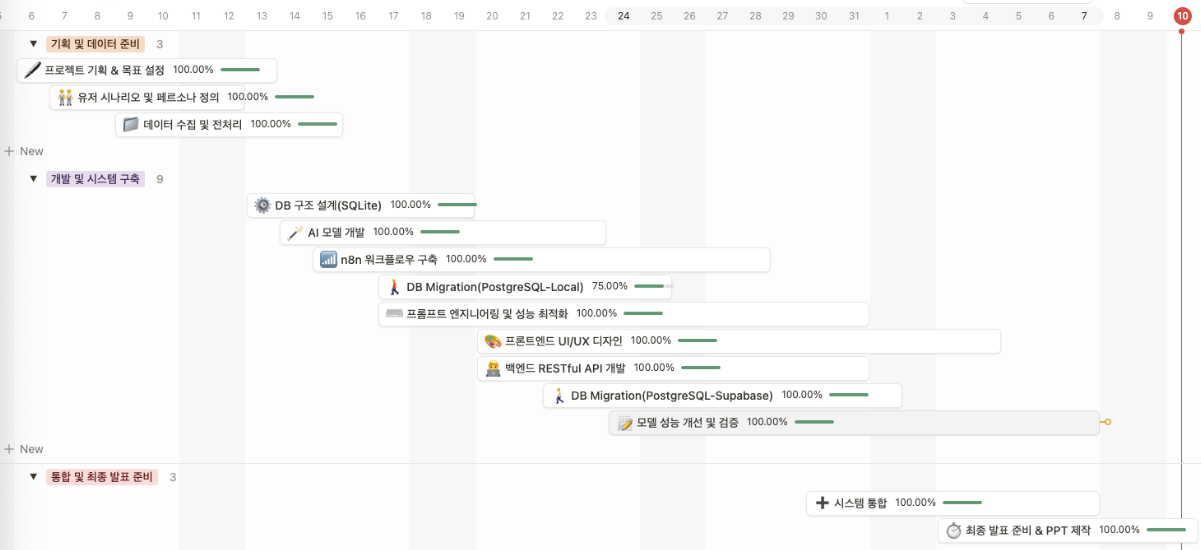Image resolution: width=1201 pixels, height=550 pixels.
Task: Collapse the 개발 및 시스템 구축 group
Action: tap(33, 179)
